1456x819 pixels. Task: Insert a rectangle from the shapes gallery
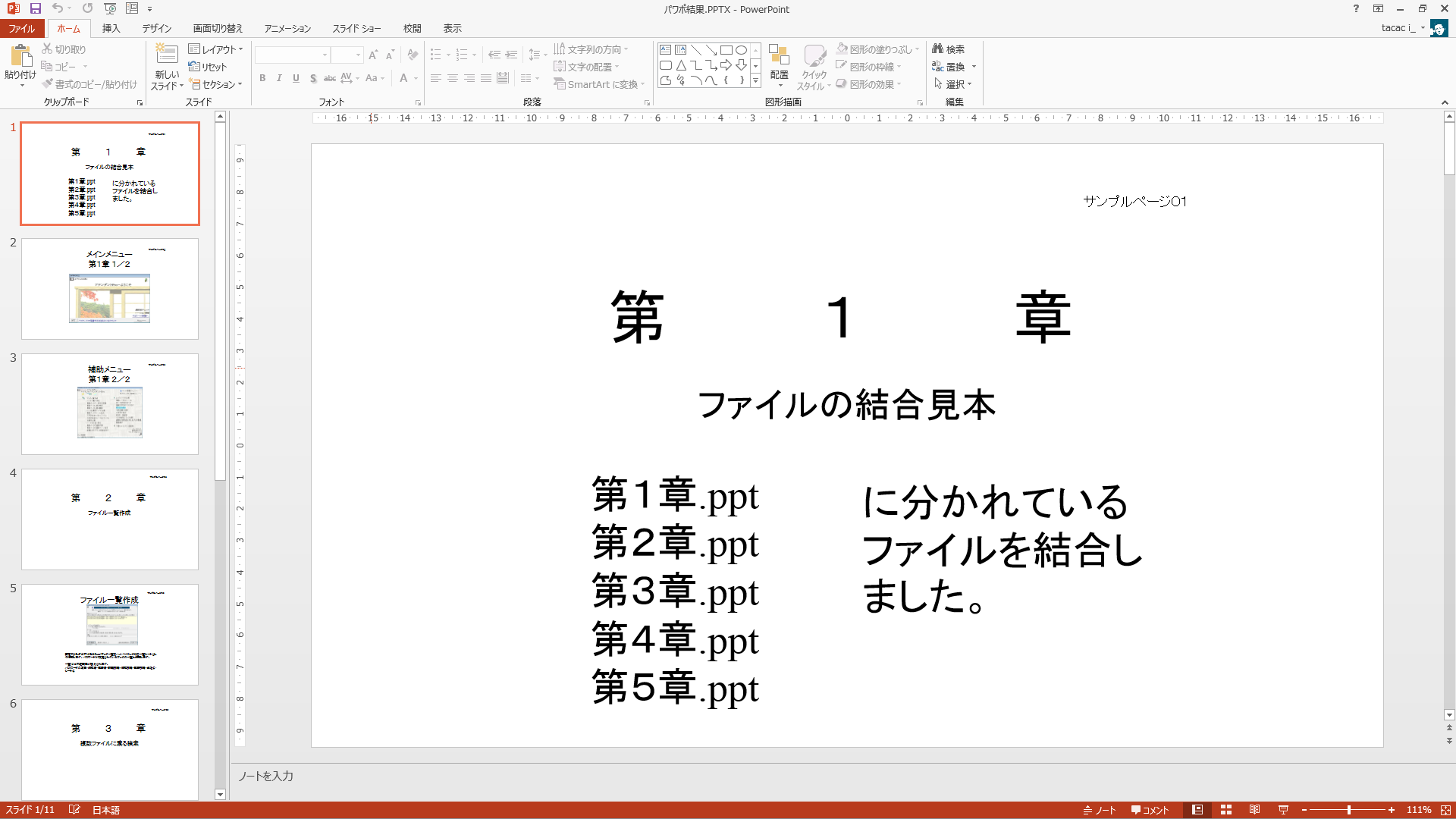click(x=725, y=49)
